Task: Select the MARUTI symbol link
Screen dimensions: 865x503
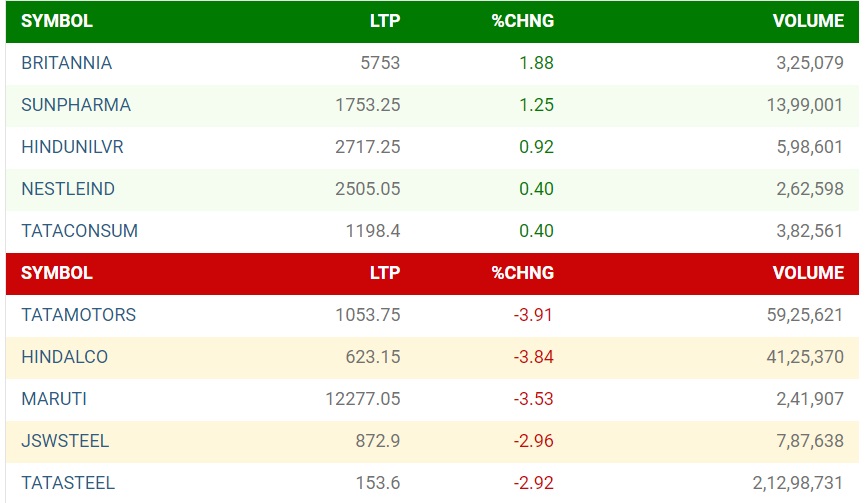Action: pyautogui.click(x=54, y=399)
